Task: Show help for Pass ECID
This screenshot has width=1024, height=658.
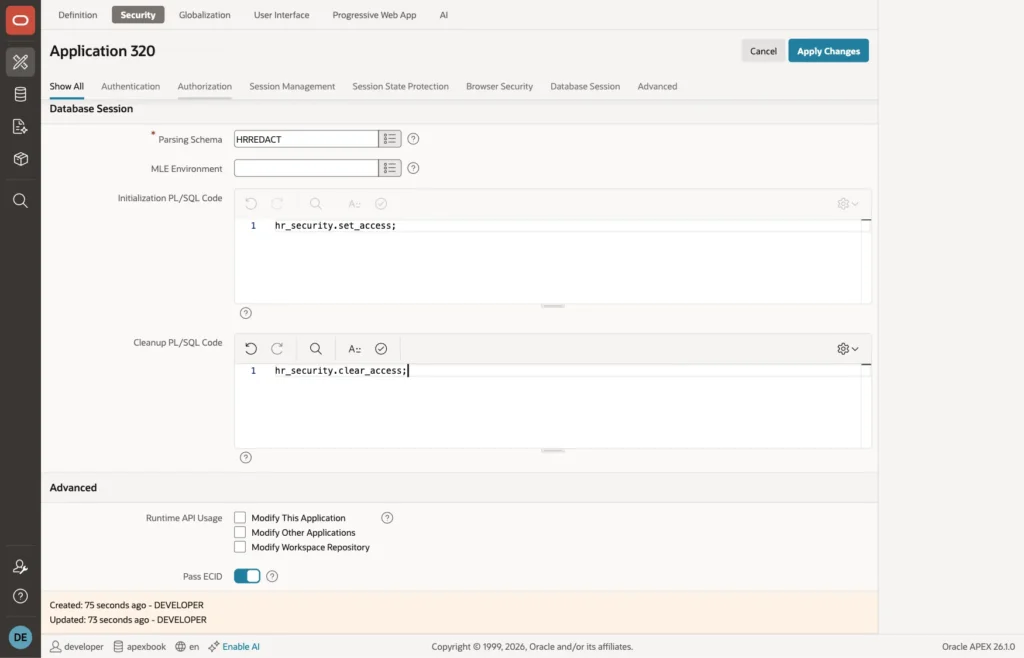Action: [x=272, y=576]
